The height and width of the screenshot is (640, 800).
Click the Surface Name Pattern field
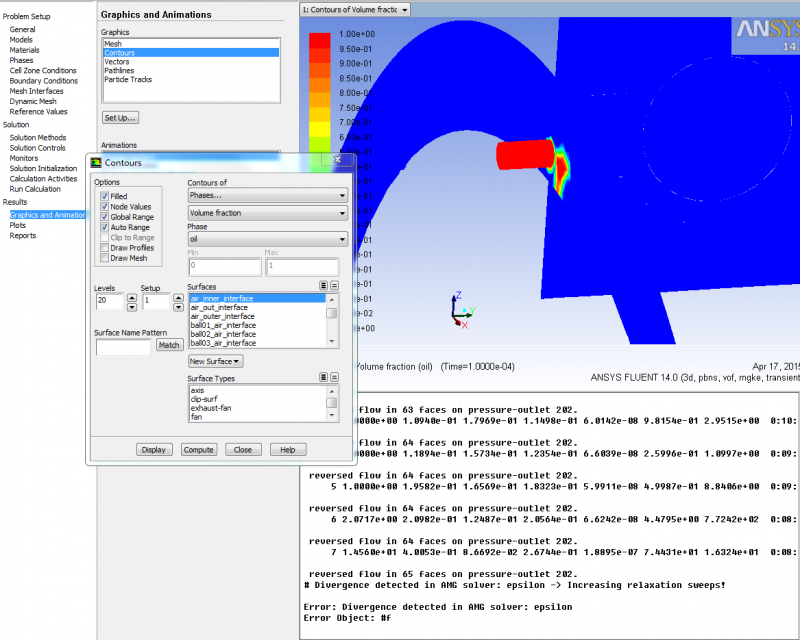(x=123, y=348)
